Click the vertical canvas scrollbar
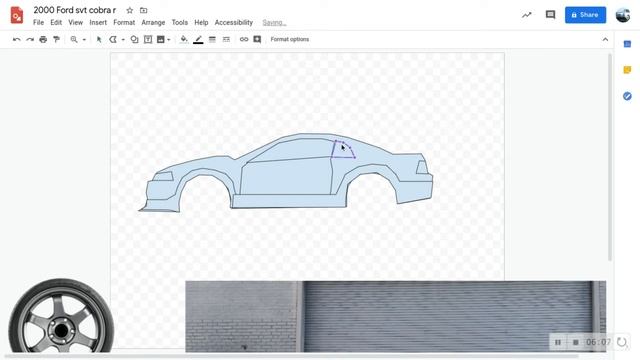Image resolution: width=640 pixels, height=360 pixels. coord(610,157)
